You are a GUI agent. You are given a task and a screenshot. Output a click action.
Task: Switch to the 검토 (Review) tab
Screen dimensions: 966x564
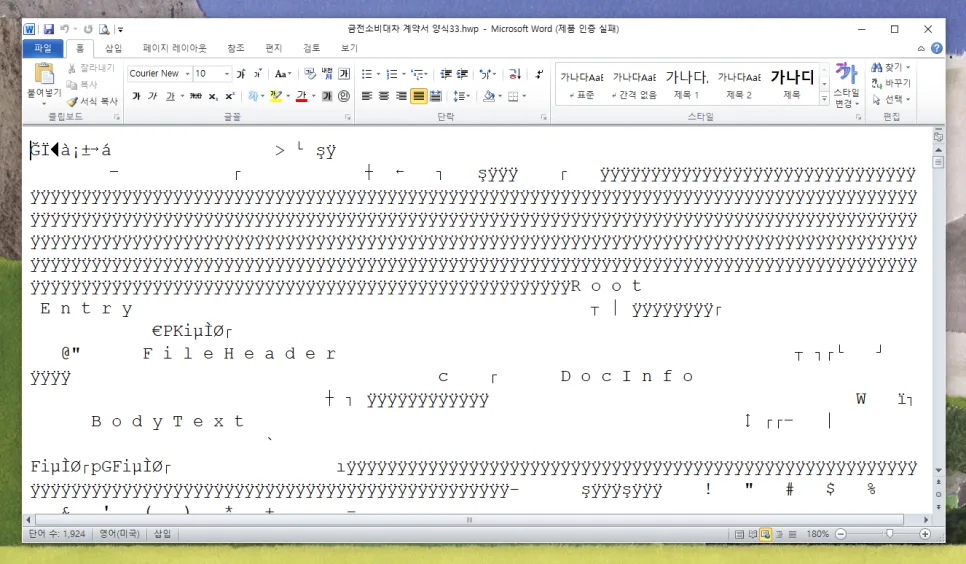[x=312, y=48]
